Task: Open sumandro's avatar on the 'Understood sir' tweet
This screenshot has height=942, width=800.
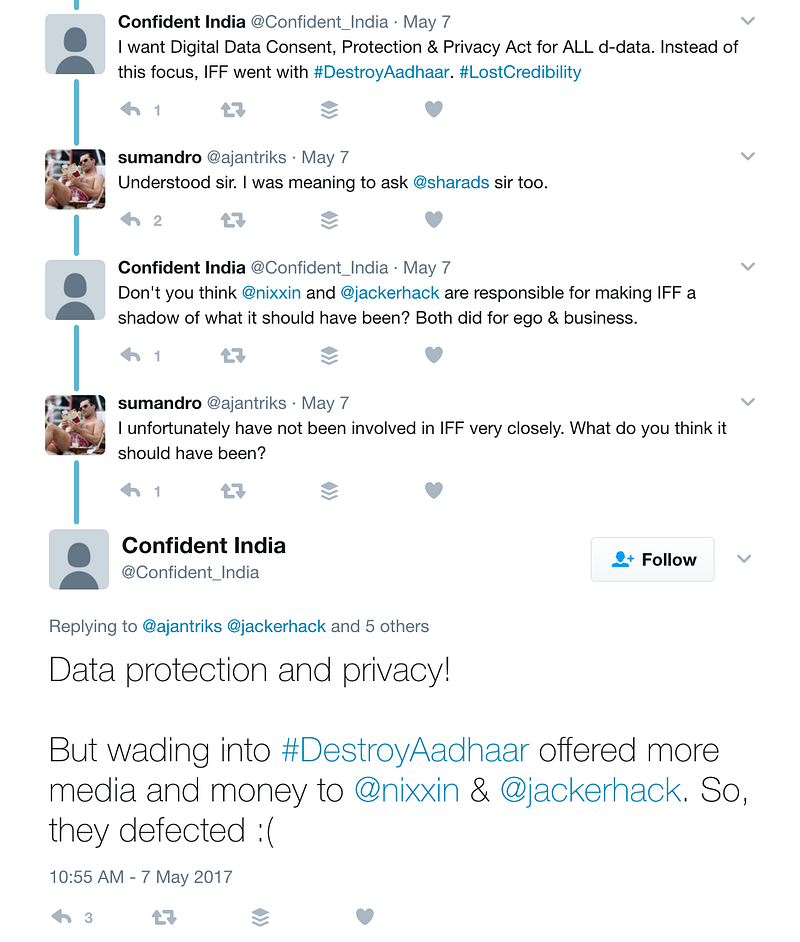Action: pyautogui.click(x=75, y=179)
